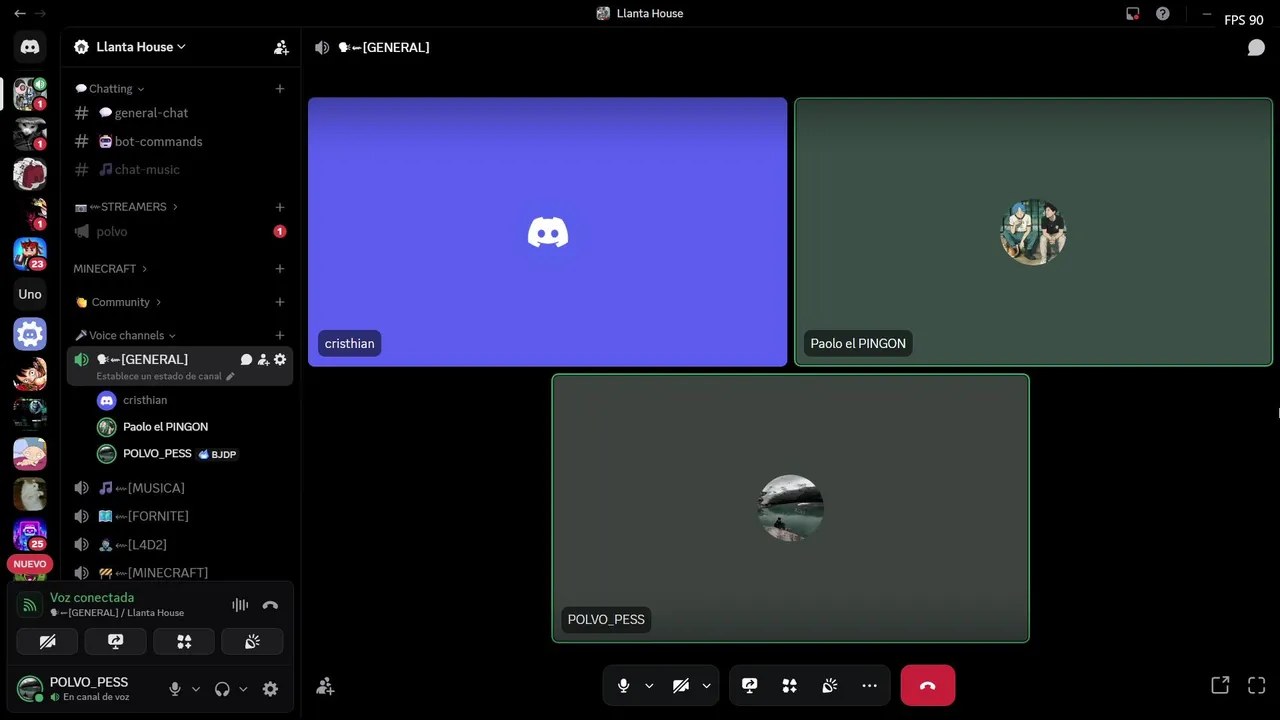
Task: Click the invite people icon beside Llanta House
Action: click(281, 47)
